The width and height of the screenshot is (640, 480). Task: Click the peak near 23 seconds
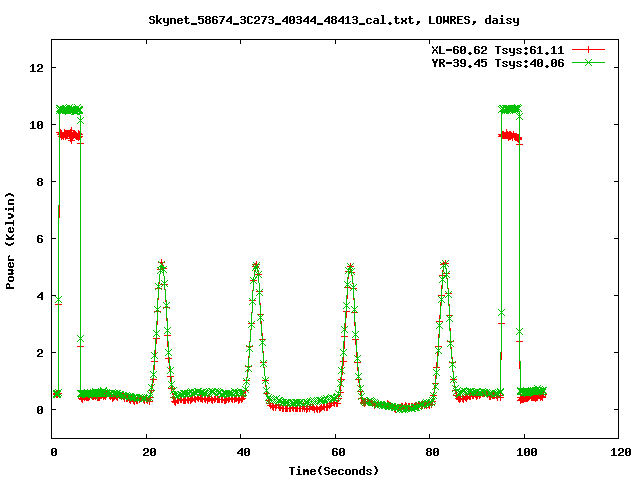[x=162, y=264]
